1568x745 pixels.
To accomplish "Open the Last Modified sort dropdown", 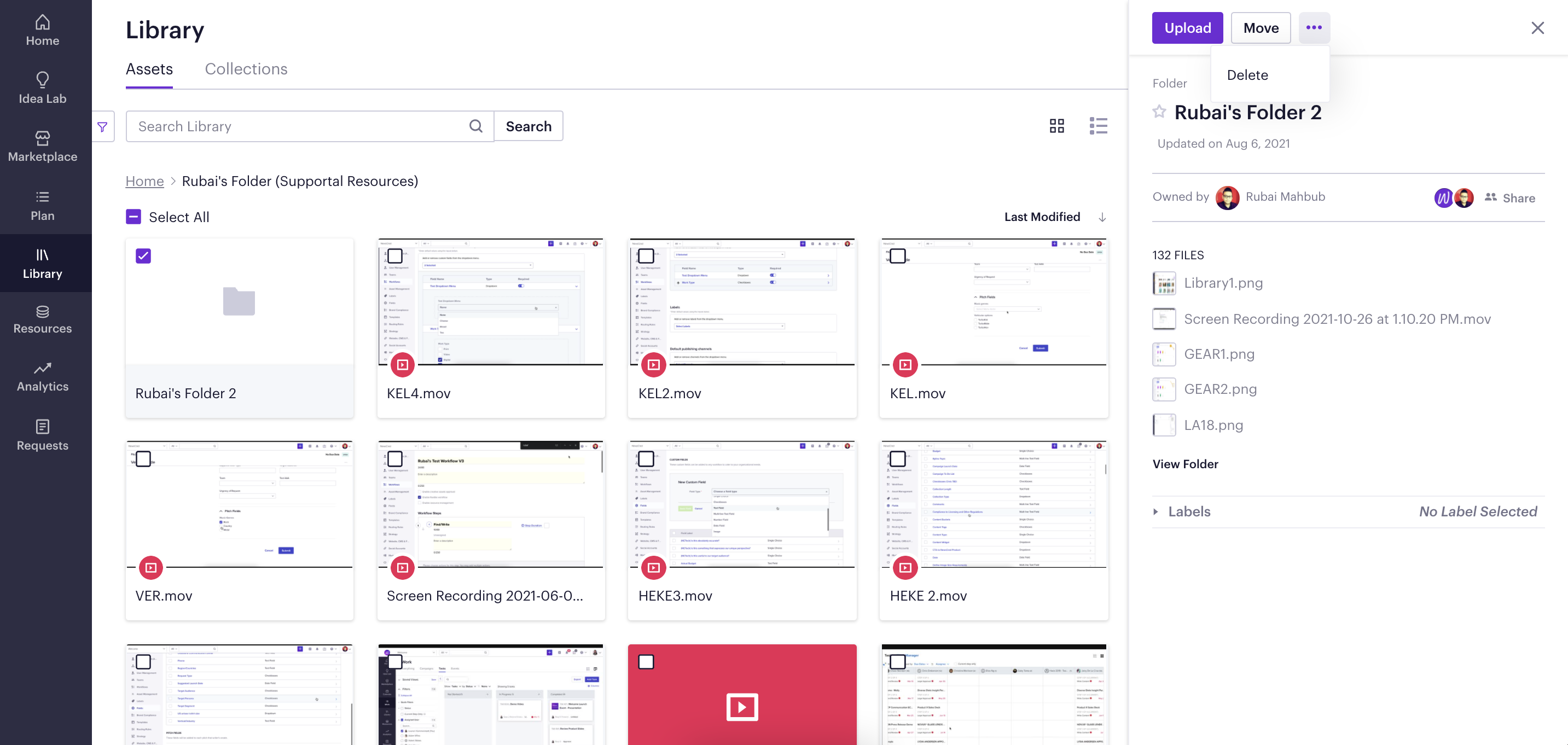I will tap(1042, 217).
